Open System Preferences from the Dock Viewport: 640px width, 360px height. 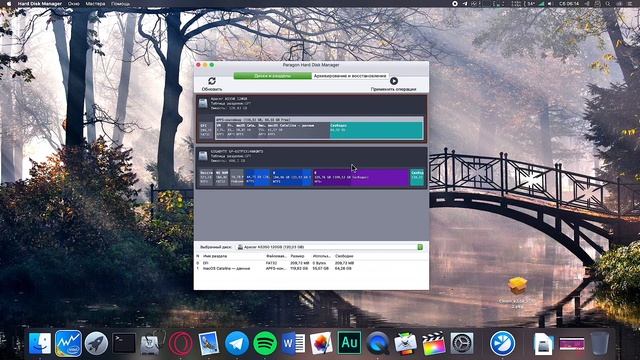pos(462,343)
